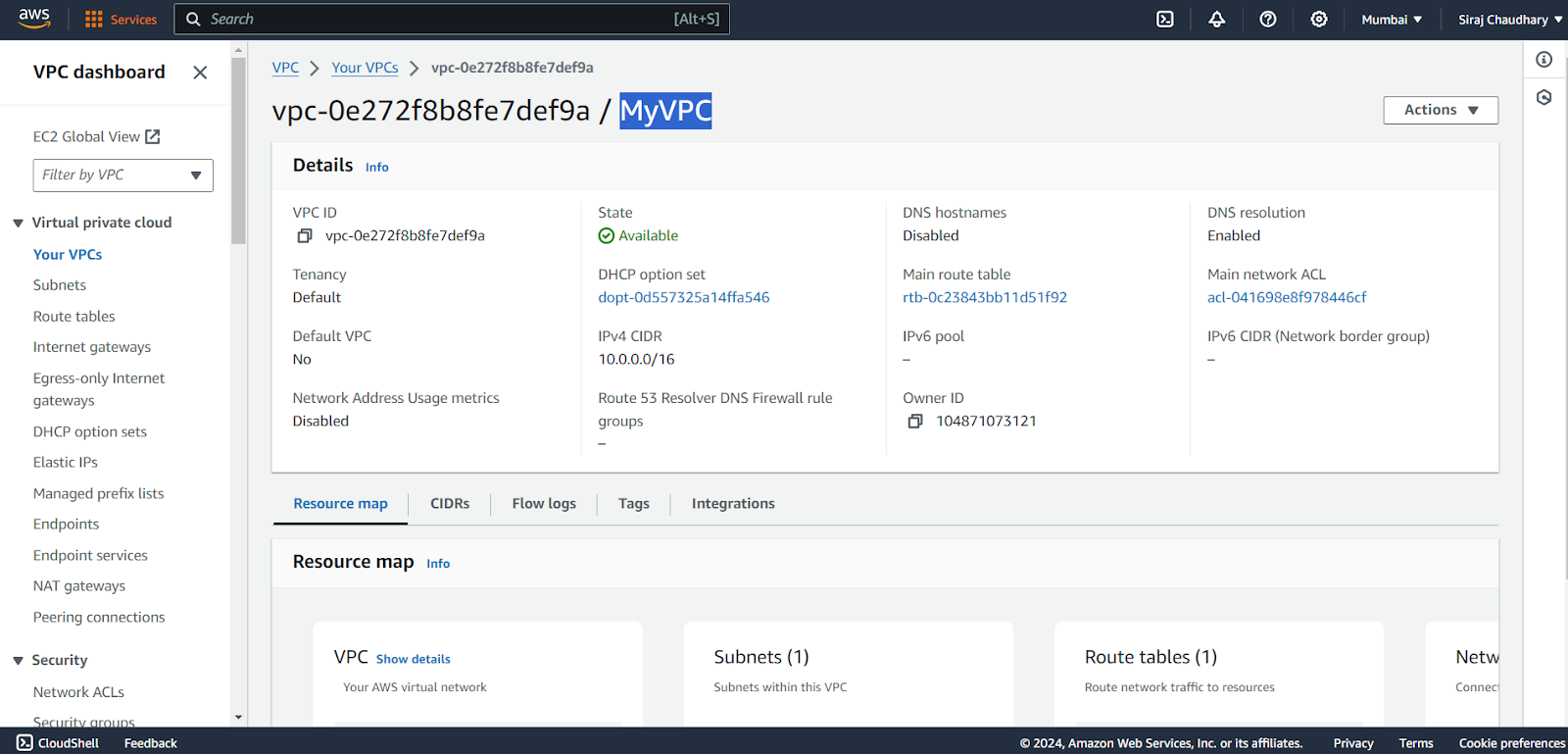
Task: Go to Network ACLs in sidebar
Action: (x=78, y=692)
